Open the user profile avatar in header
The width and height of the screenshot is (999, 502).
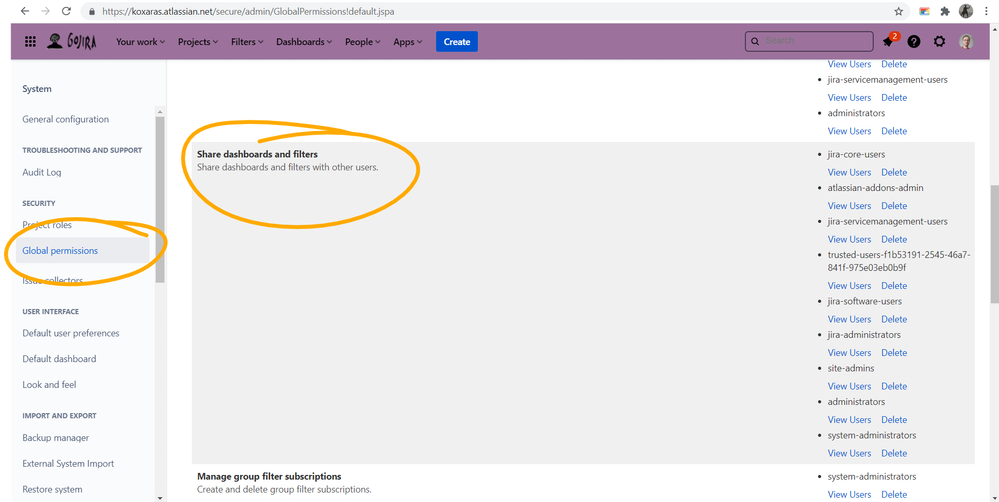(967, 41)
